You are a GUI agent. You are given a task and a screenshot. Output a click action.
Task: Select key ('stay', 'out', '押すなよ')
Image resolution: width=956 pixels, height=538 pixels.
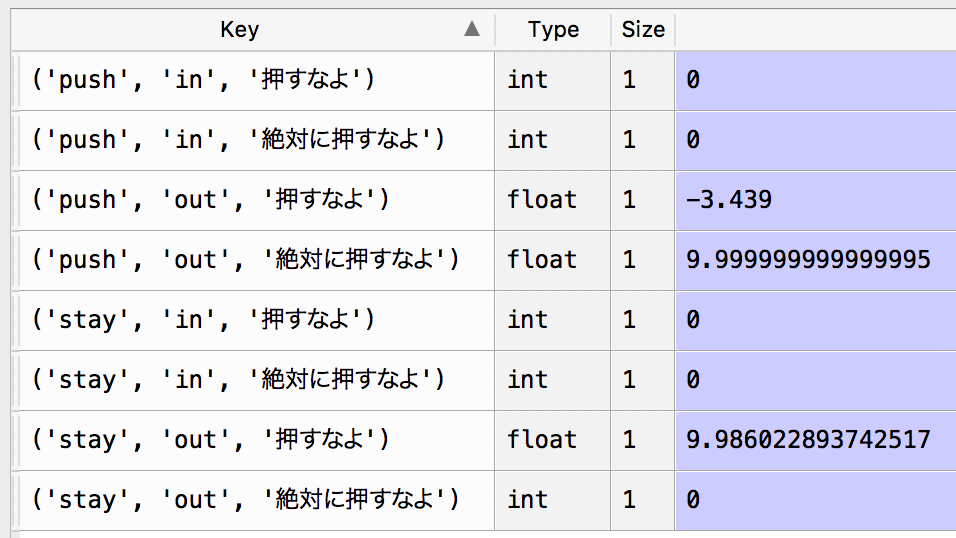pyautogui.click(x=210, y=440)
